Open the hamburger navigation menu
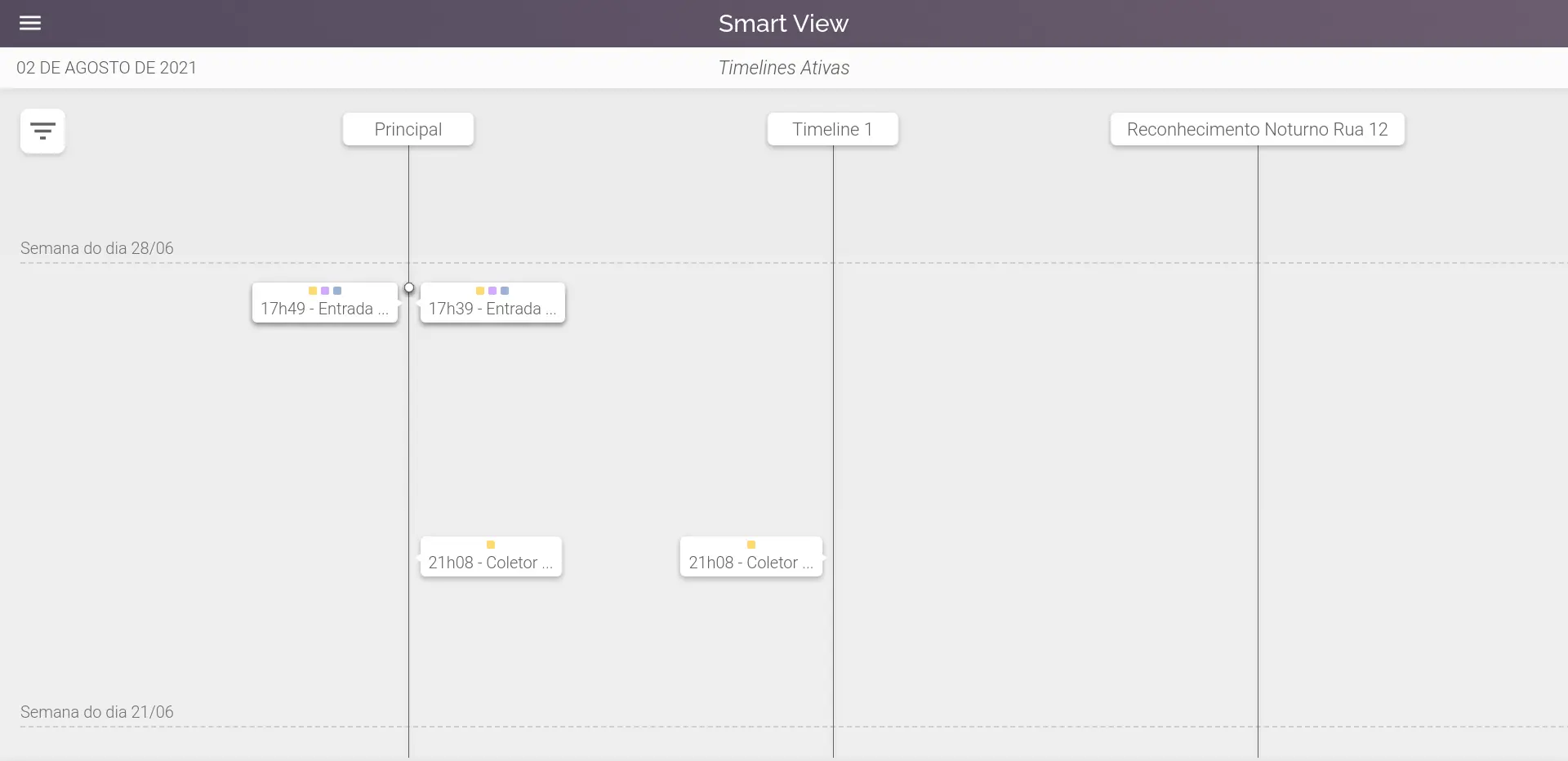The width and height of the screenshot is (1568, 761). pyautogui.click(x=30, y=23)
